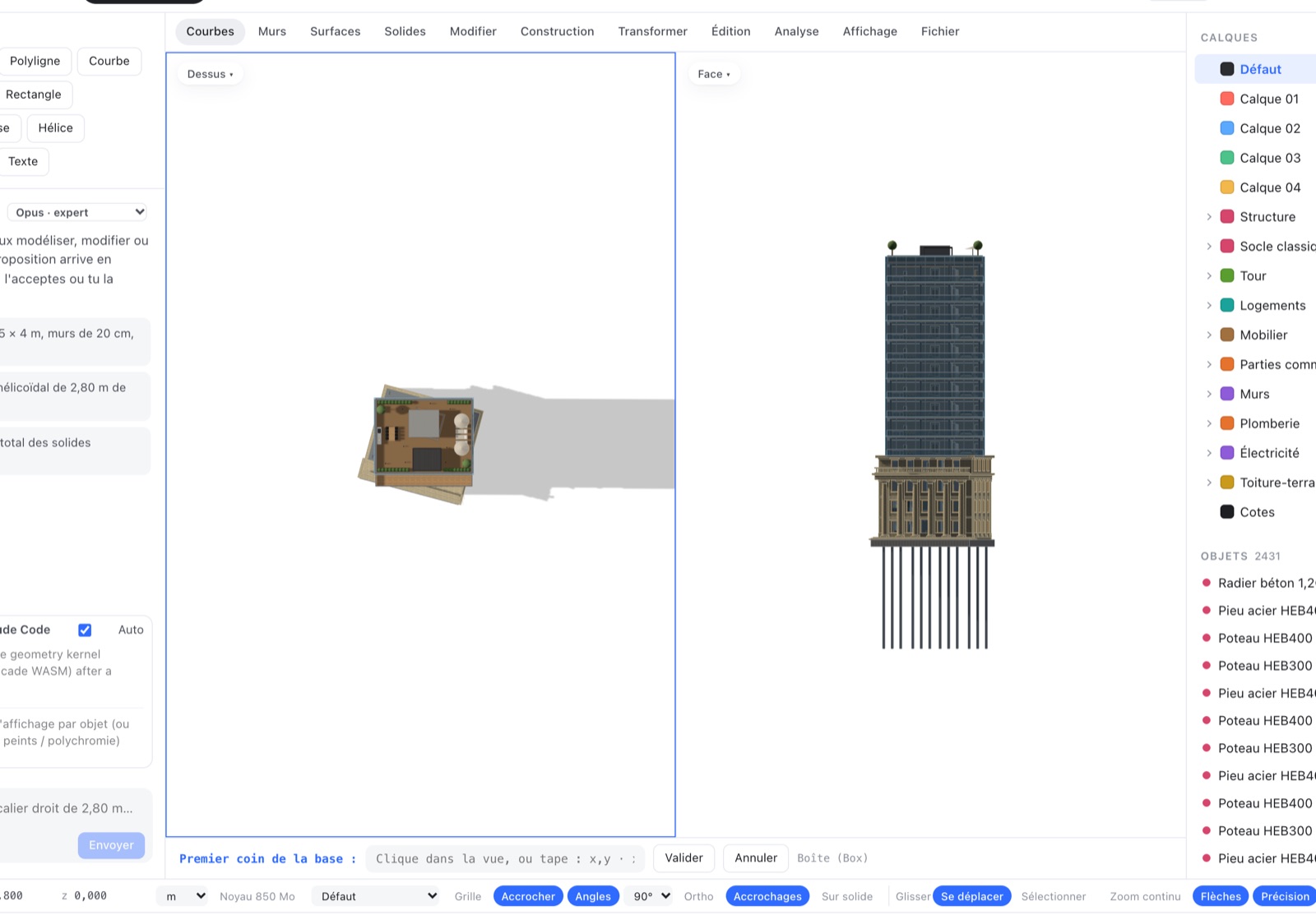Expand the Logements layer group
1316x915 pixels.
coord(1208,306)
